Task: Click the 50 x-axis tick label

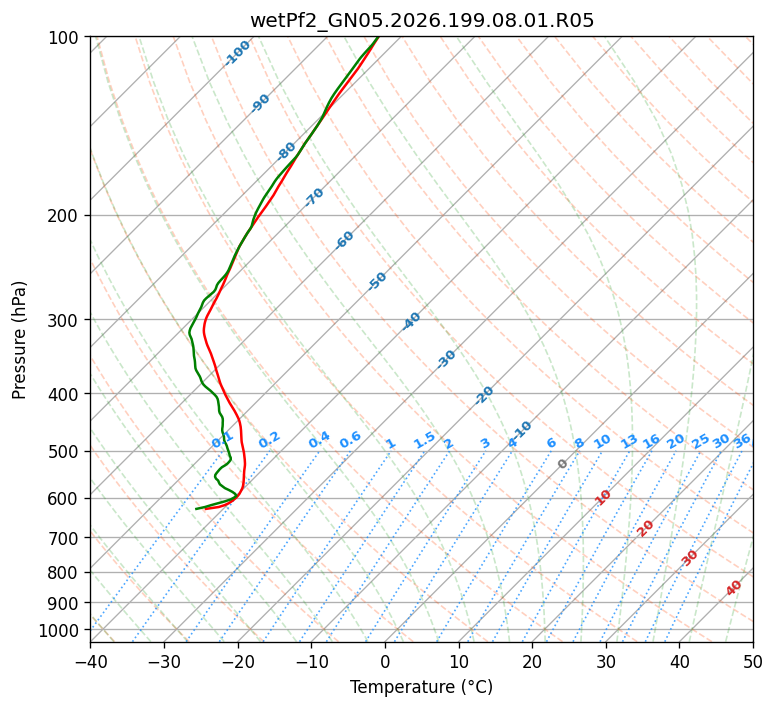Action: 753,661
